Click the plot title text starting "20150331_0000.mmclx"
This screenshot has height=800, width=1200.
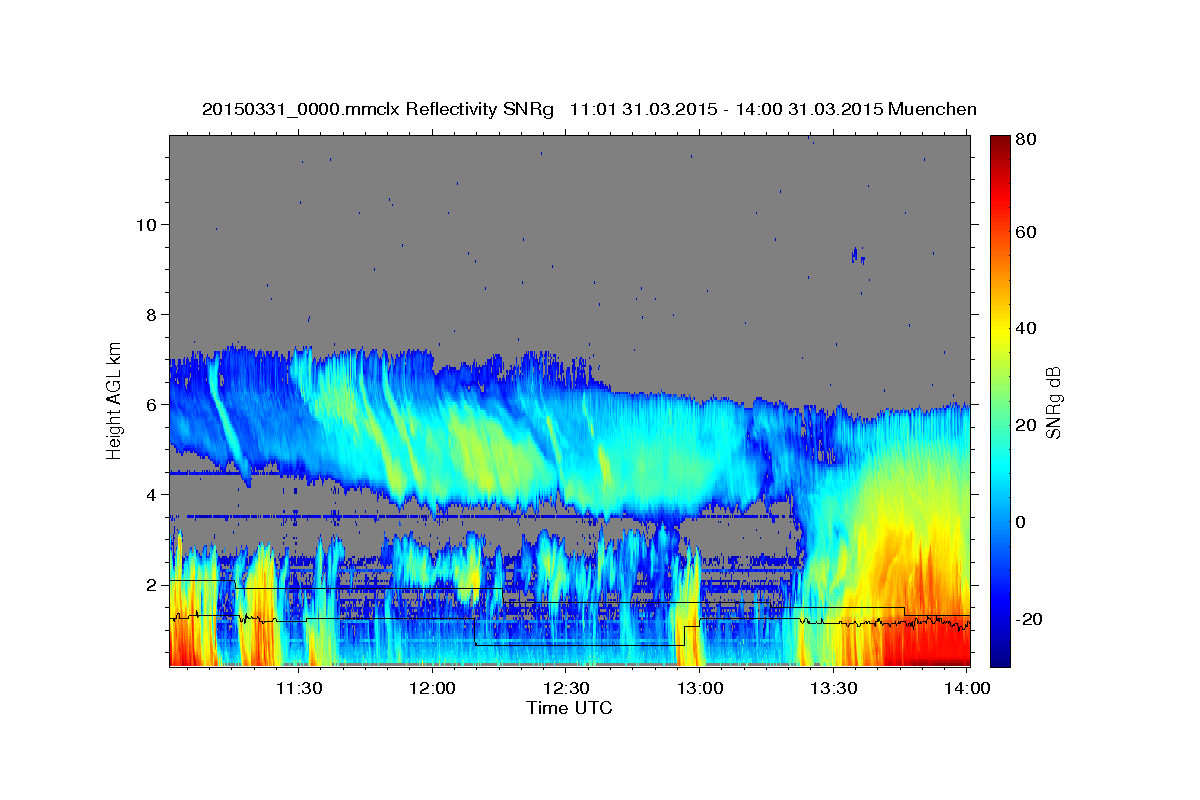(589, 109)
